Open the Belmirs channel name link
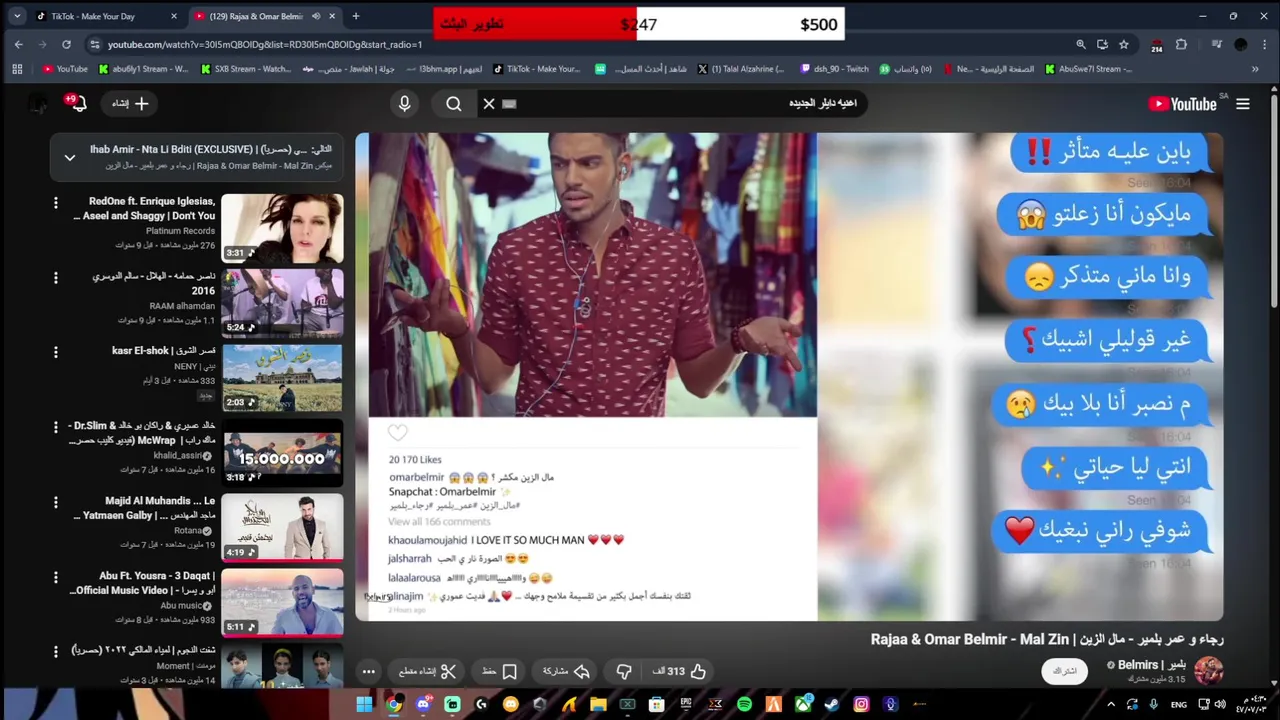The width and height of the screenshot is (1280, 720). click(x=1150, y=665)
